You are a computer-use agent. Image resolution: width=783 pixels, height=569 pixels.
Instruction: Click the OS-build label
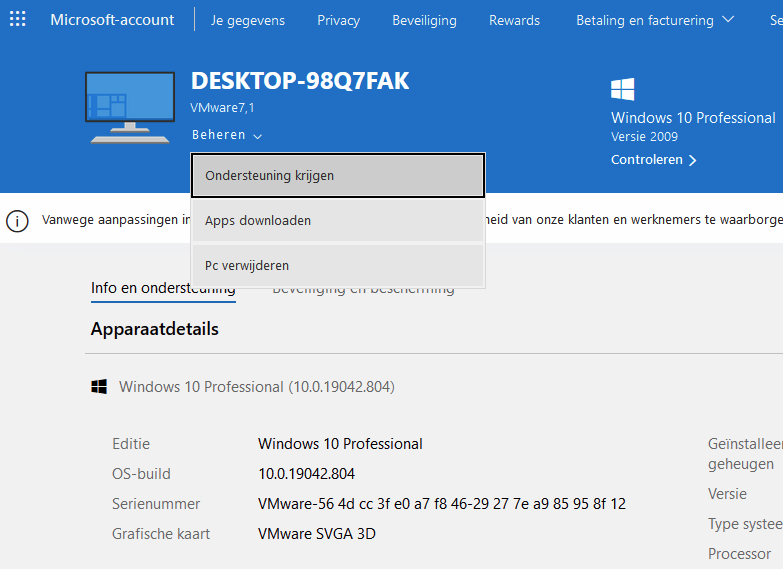pos(141,474)
